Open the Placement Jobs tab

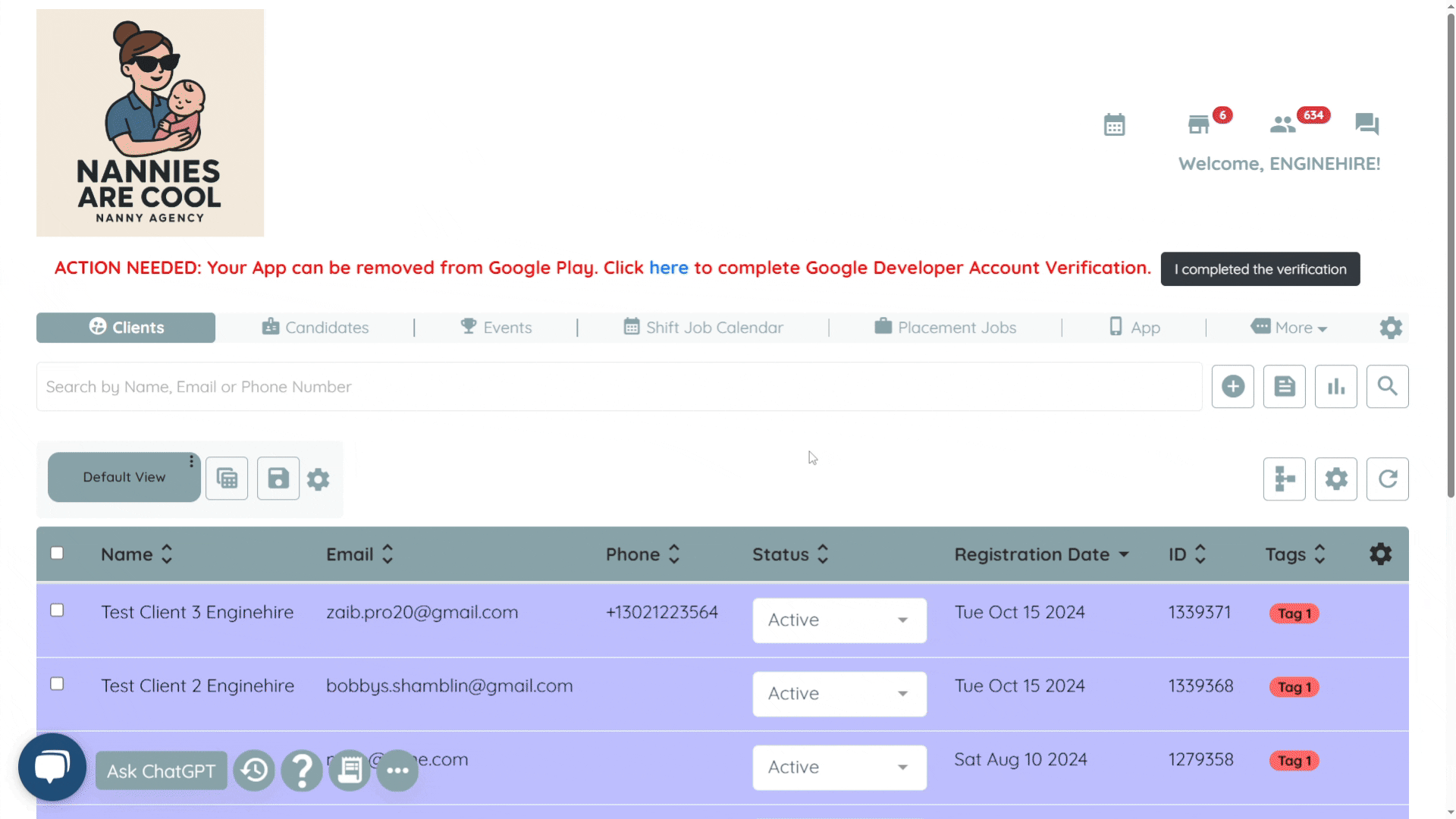945,328
